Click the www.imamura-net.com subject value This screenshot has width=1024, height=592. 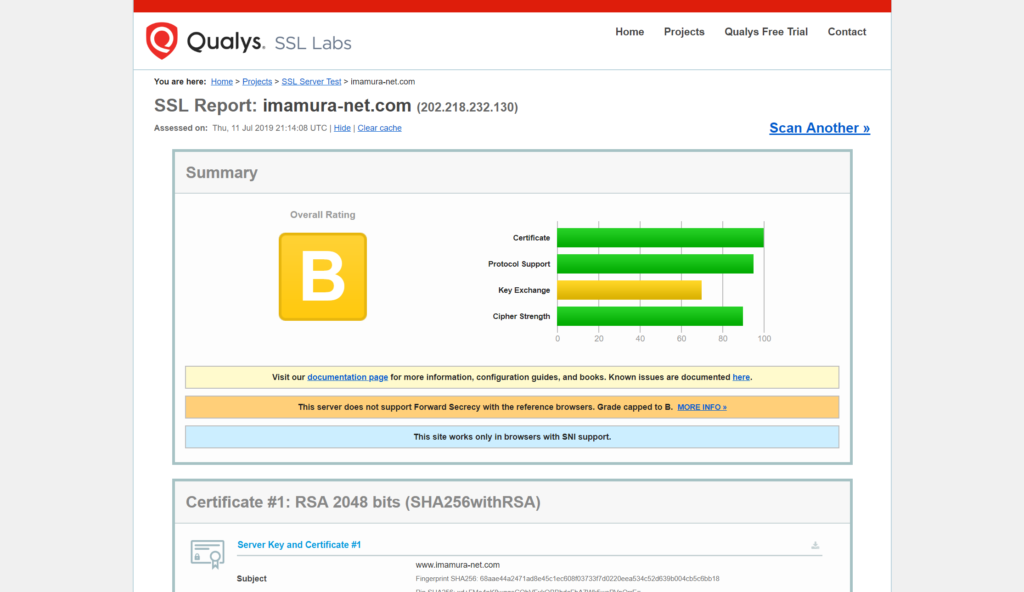[x=457, y=565]
